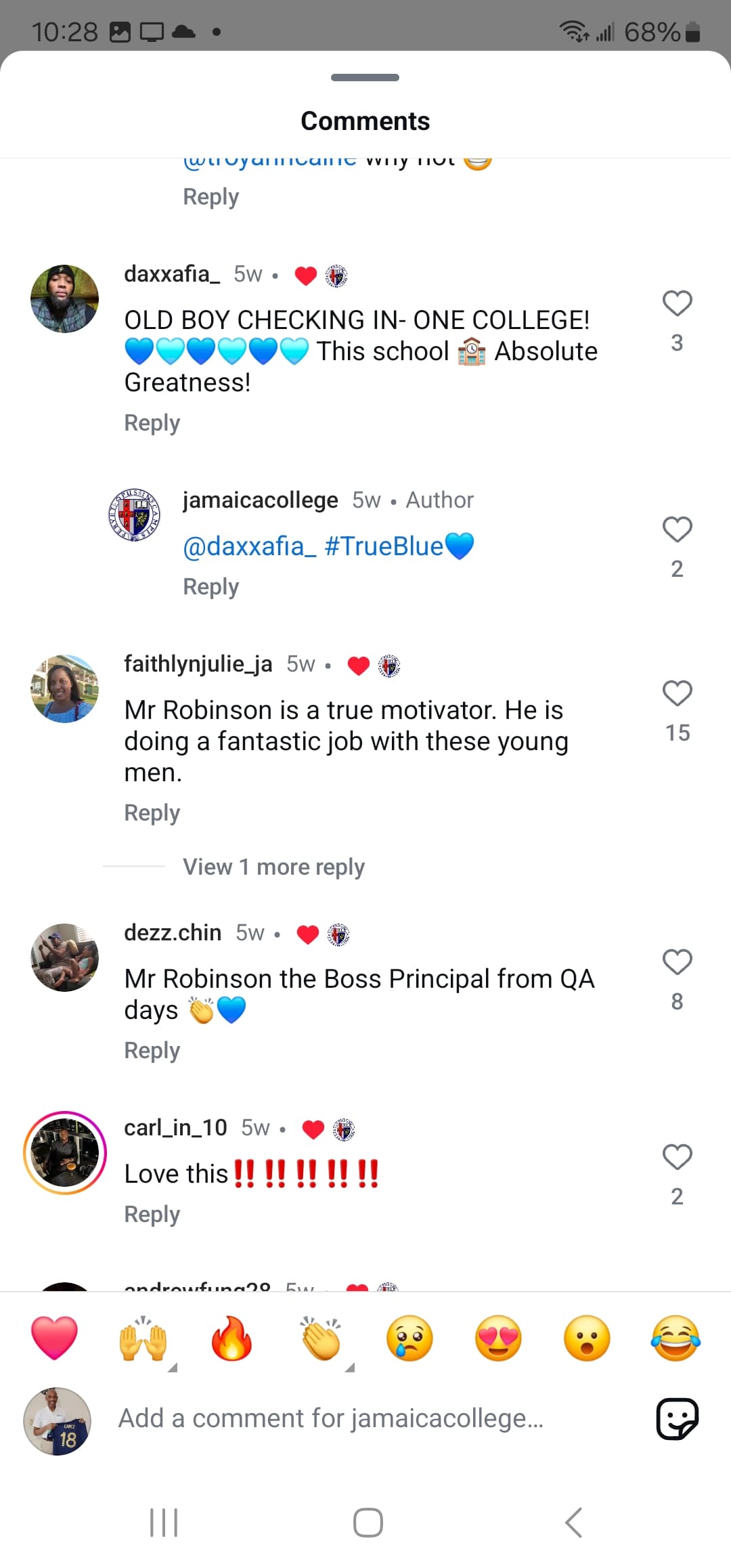Like faithlynjulie_ja's Mr Robinson comment
Image resolution: width=731 pixels, height=1568 pixels.
[677, 693]
